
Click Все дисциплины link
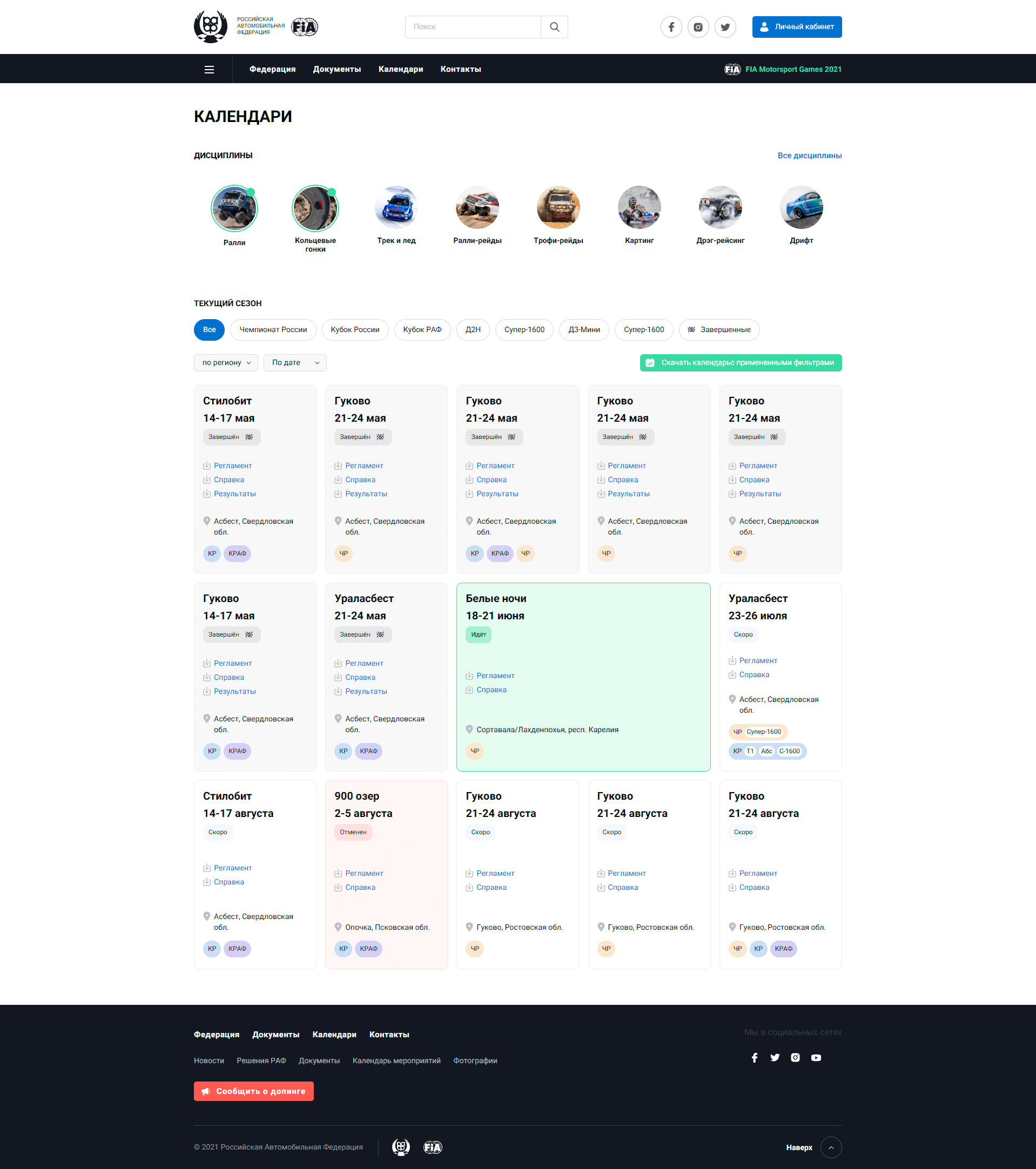[810, 156]
